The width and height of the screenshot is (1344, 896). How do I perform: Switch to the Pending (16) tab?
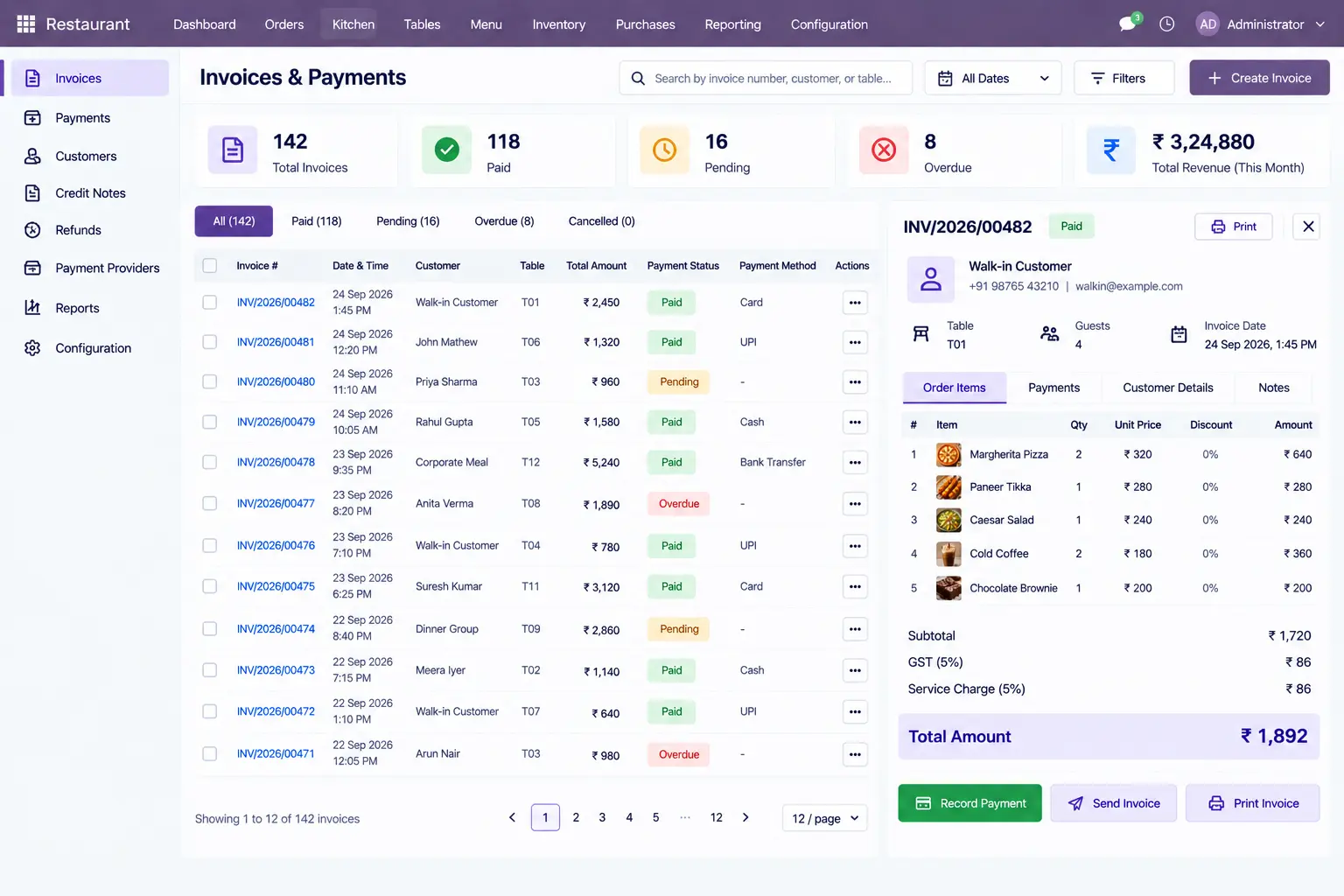click(408, 221)
